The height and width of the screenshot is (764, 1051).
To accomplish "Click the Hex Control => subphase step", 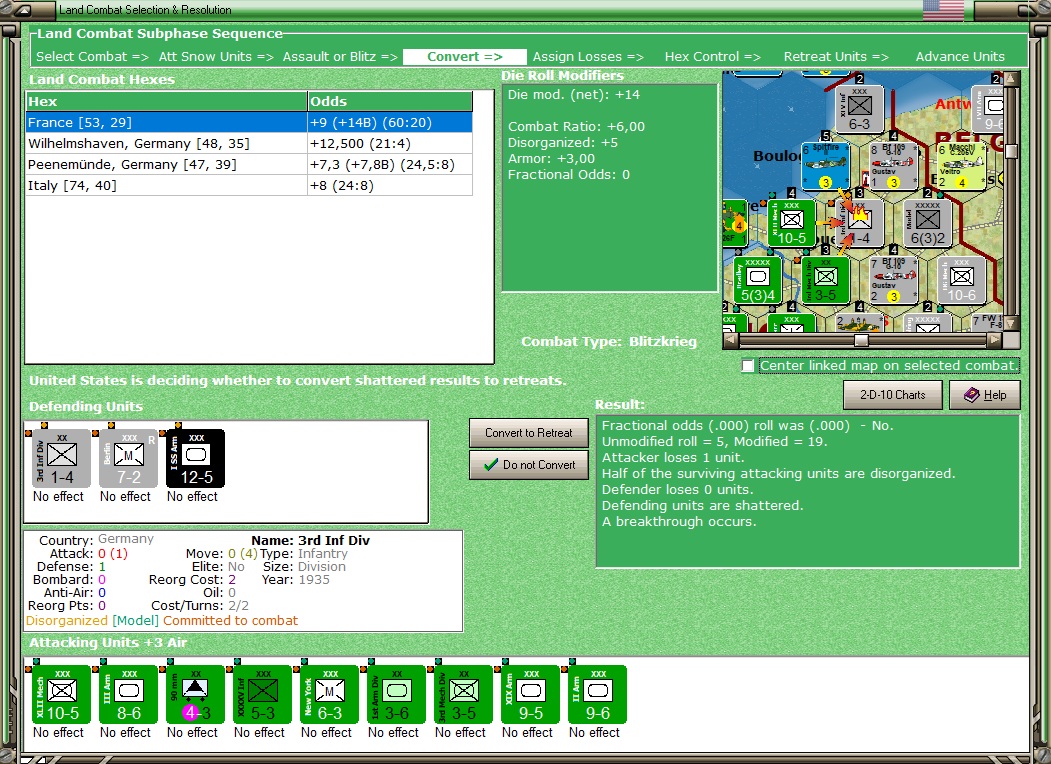I will click(713, 57).
